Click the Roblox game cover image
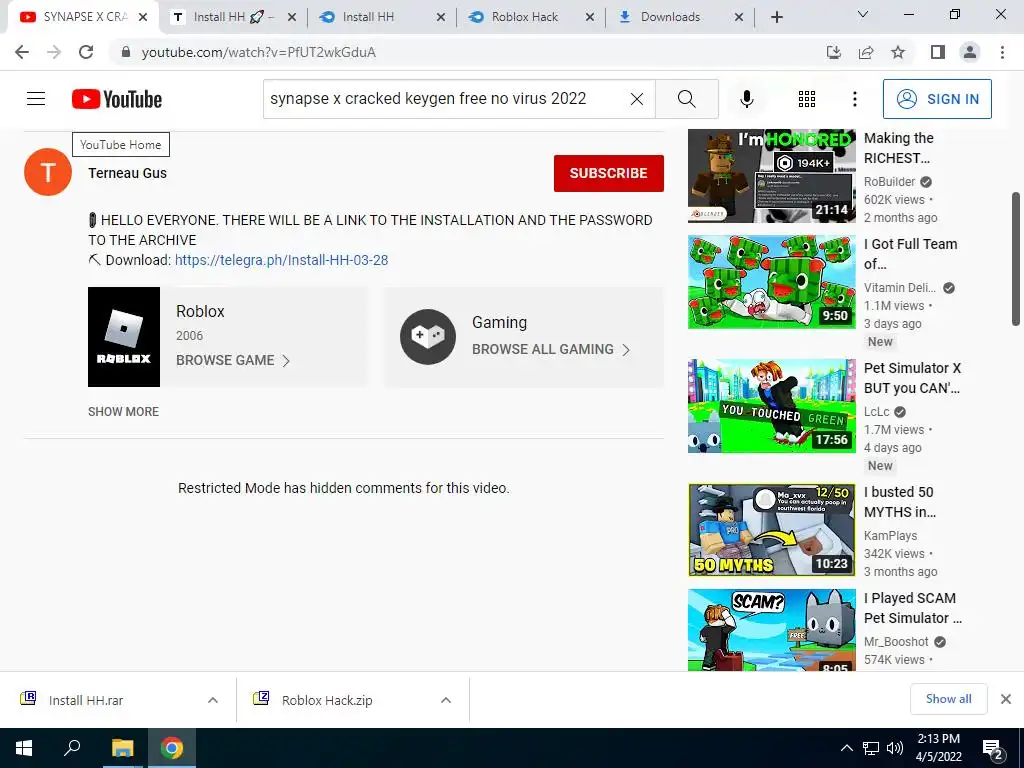The width and height of the screenshot is (1024, 768). point(124,337)
